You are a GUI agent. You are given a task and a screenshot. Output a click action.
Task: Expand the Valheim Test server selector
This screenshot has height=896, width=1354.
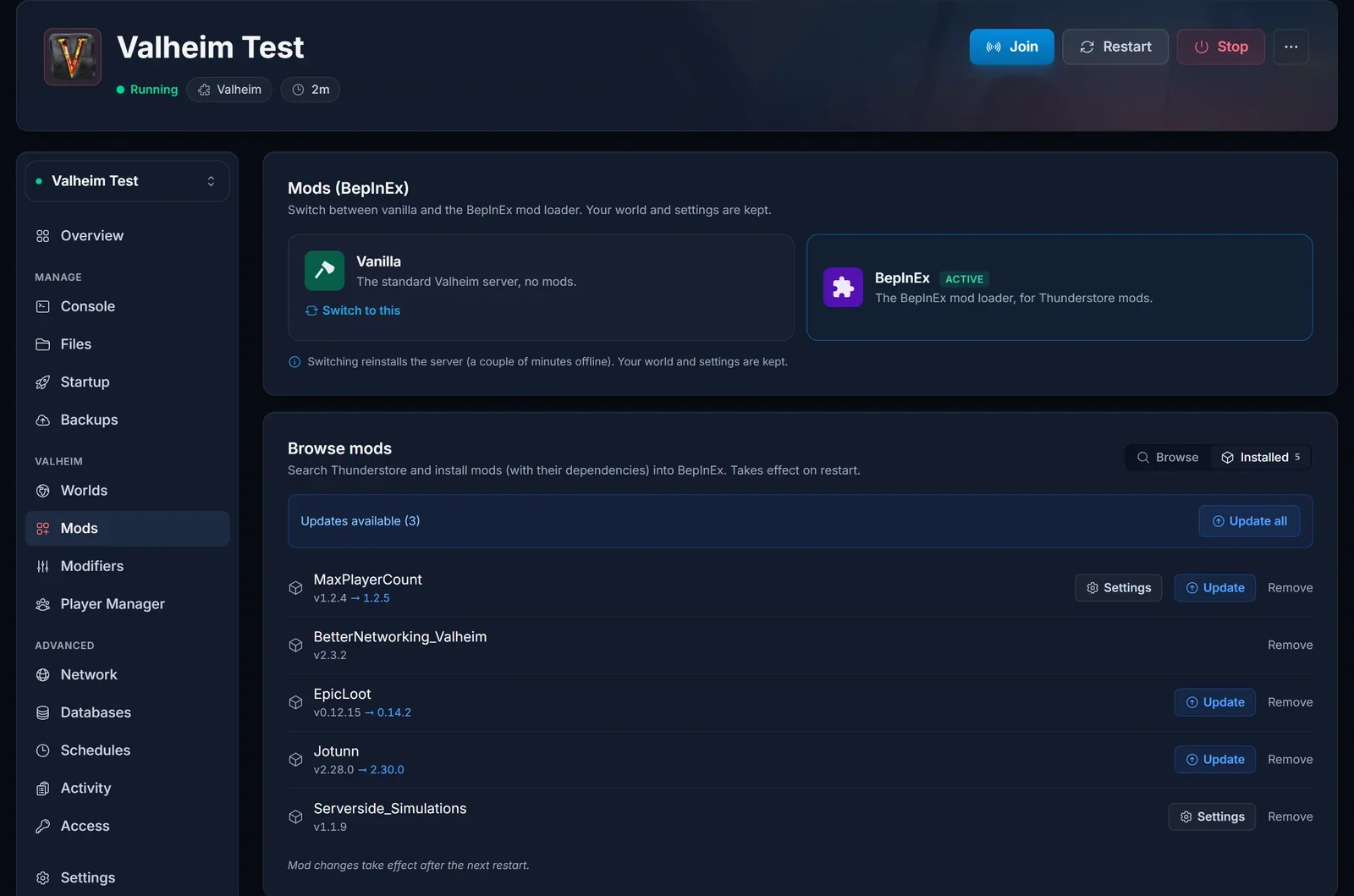[127, 181]
